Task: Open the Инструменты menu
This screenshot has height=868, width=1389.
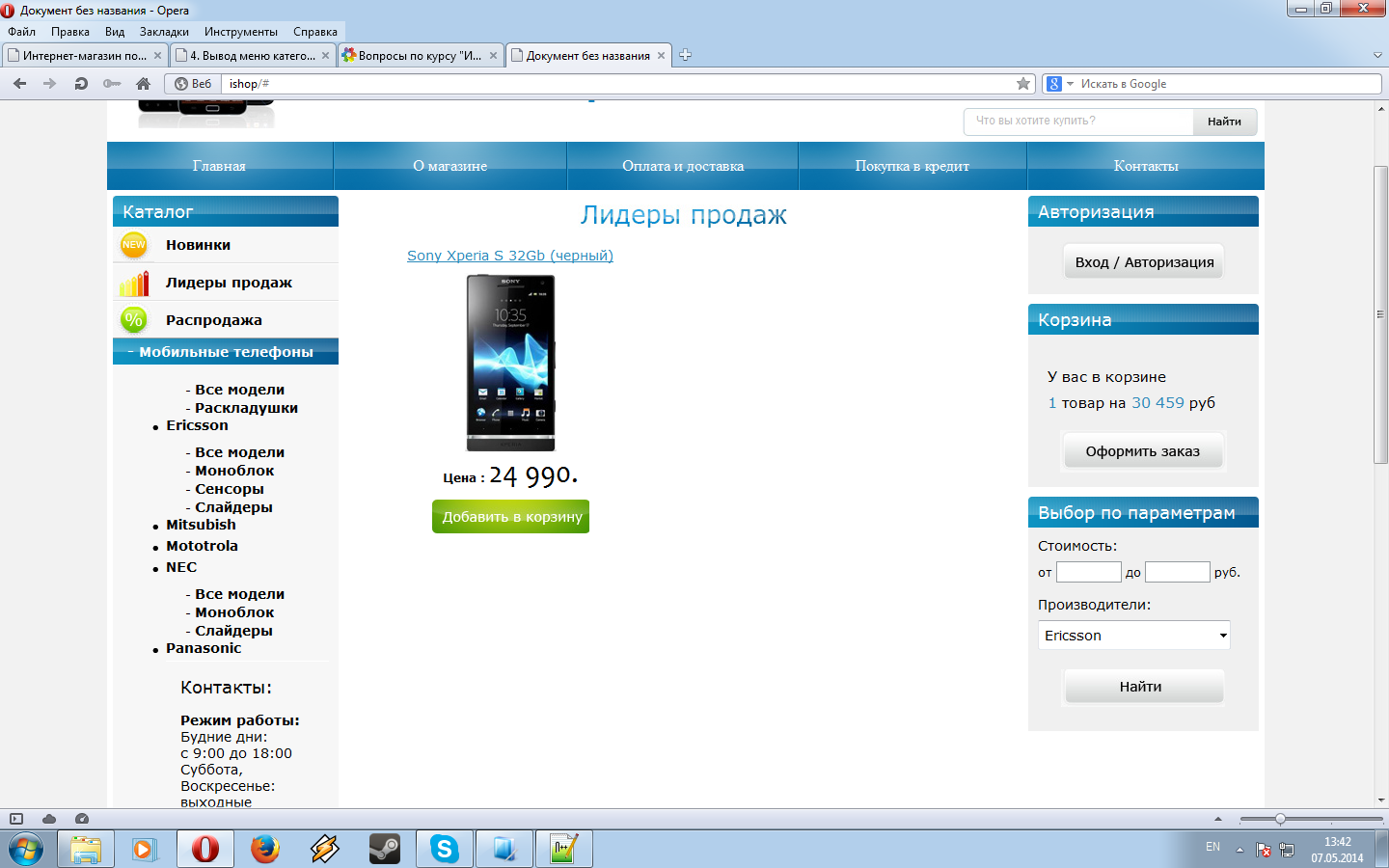Action: pos(241,32)
